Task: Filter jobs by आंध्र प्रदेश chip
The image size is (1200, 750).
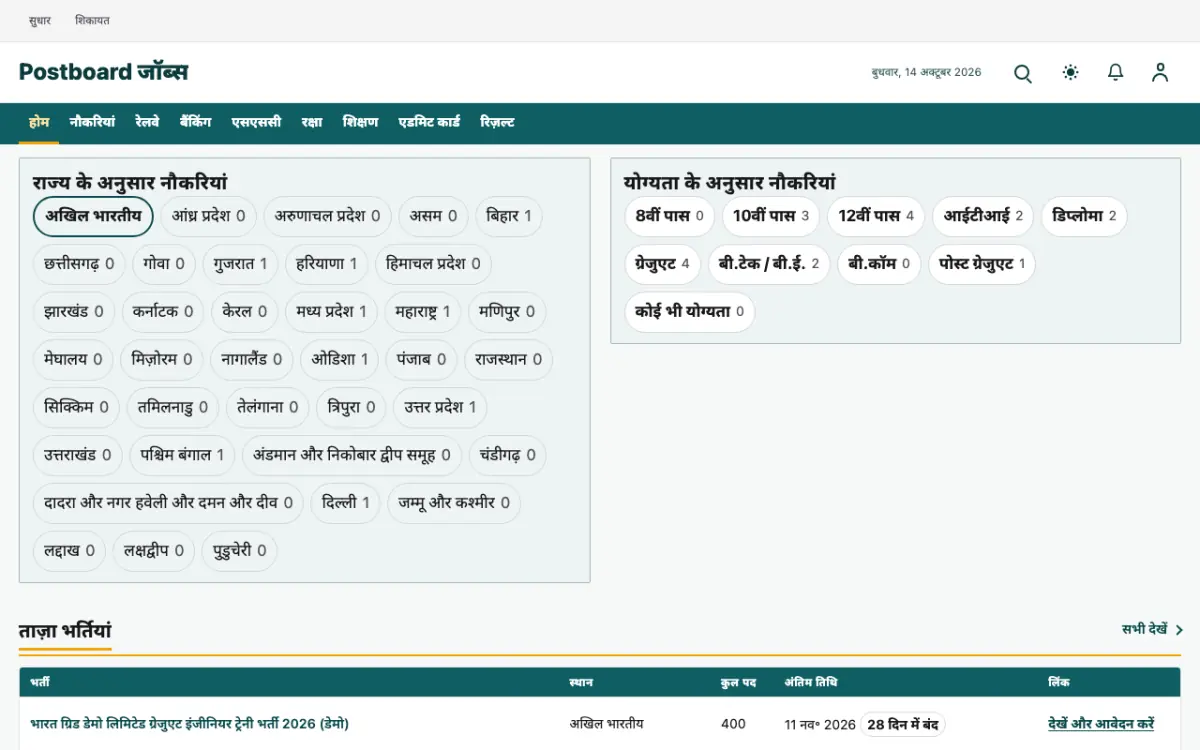Action: 208,216
